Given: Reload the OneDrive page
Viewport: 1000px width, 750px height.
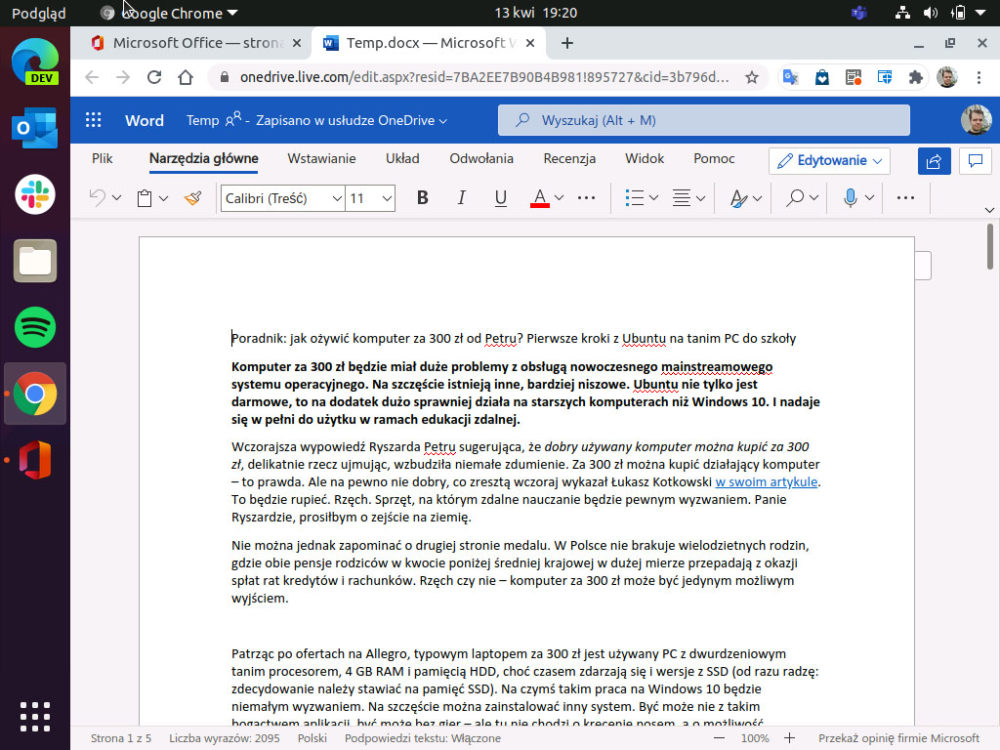Looking at the screenshot, I should coord(154,78).
